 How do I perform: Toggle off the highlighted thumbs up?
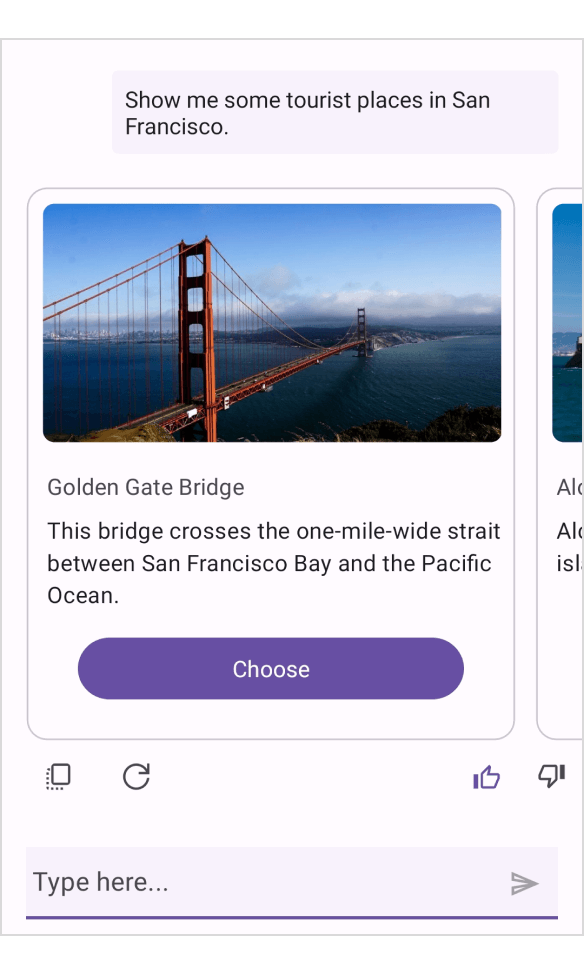pyautogui.click(x=486, y=777)
